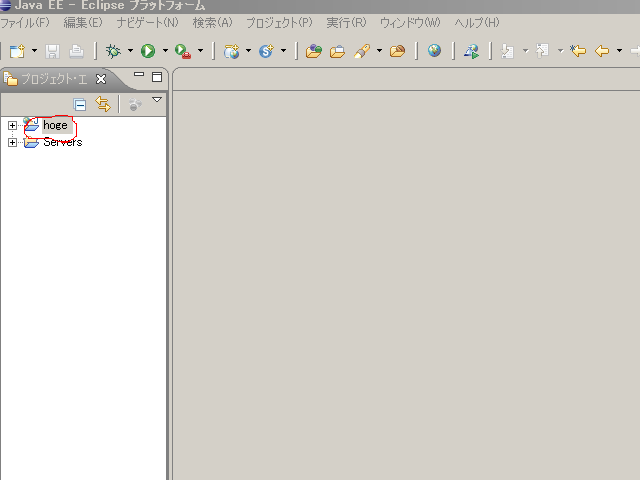
Task: Click the greyed icon in Explorer toolbar
Action: (135, 105)
